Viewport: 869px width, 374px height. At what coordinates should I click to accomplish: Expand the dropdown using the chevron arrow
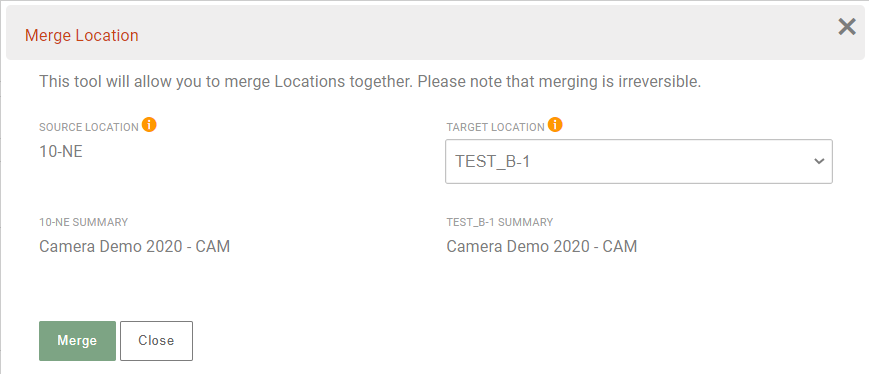[819, 161]
